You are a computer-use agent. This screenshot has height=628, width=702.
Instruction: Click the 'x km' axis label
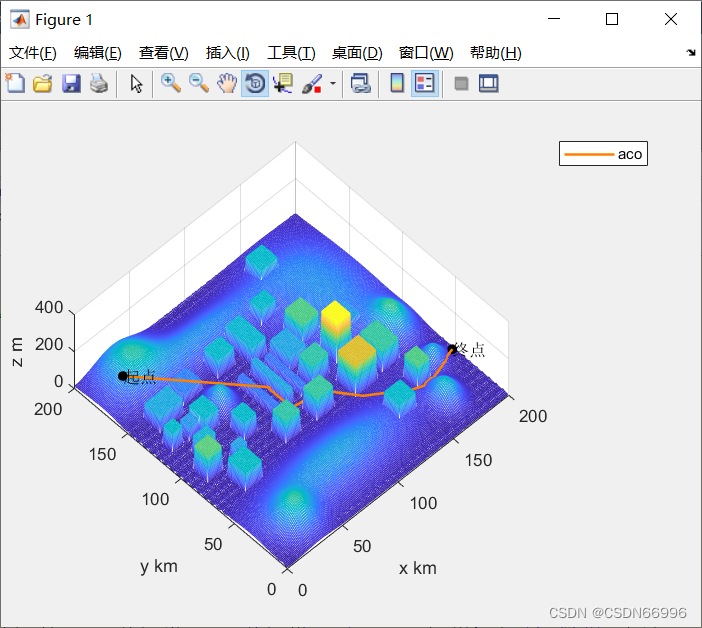(418, 568)
